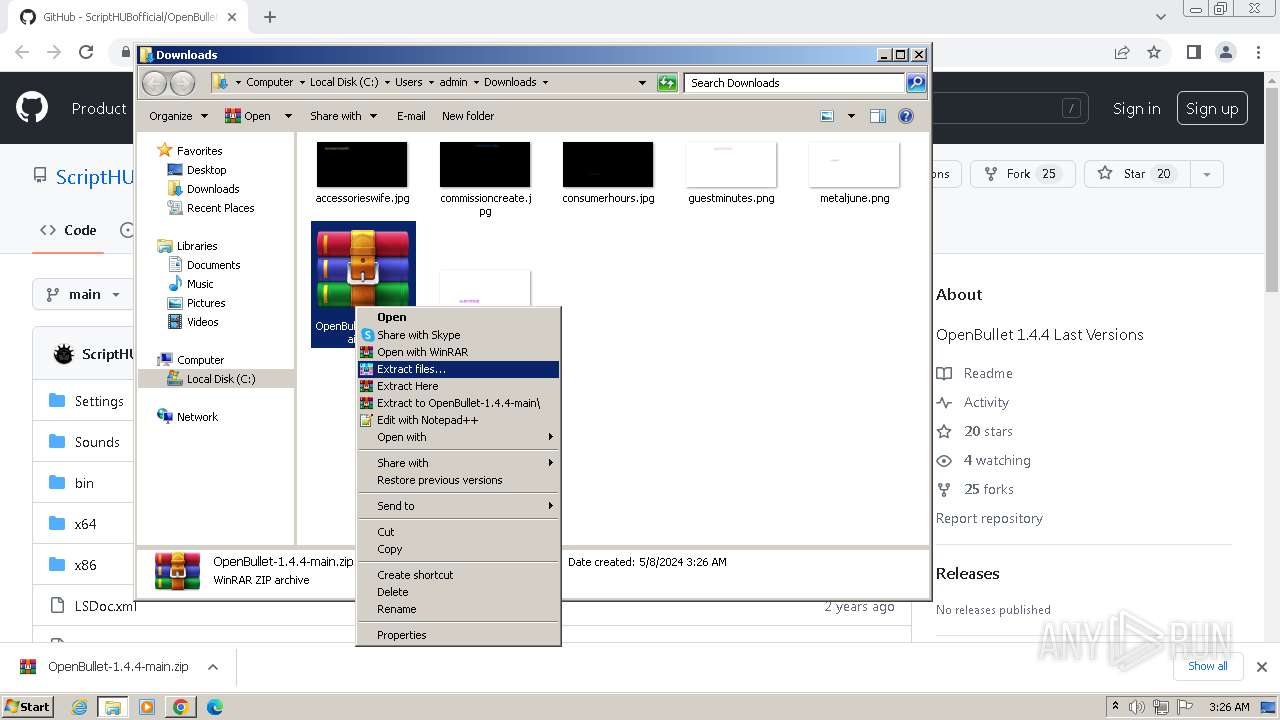
Task: Select Desktop under Favorites
Action: point(206,170)
